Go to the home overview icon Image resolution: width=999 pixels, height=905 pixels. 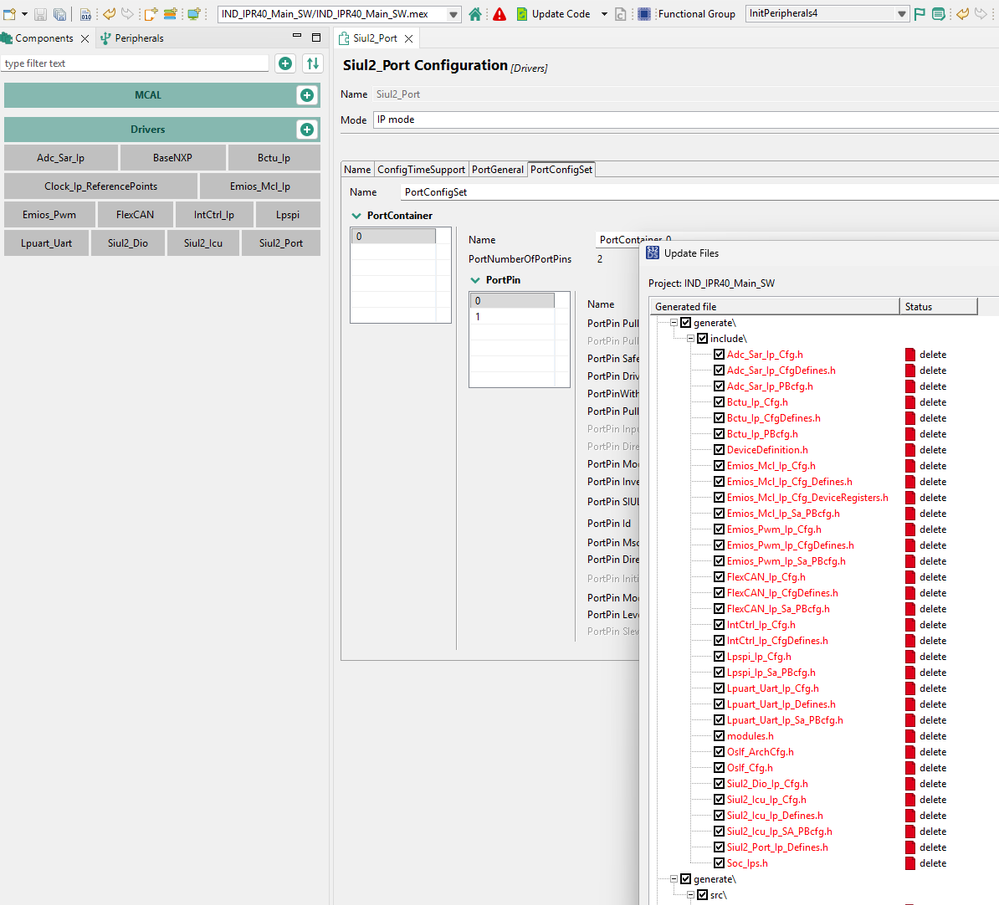(475, 13)
